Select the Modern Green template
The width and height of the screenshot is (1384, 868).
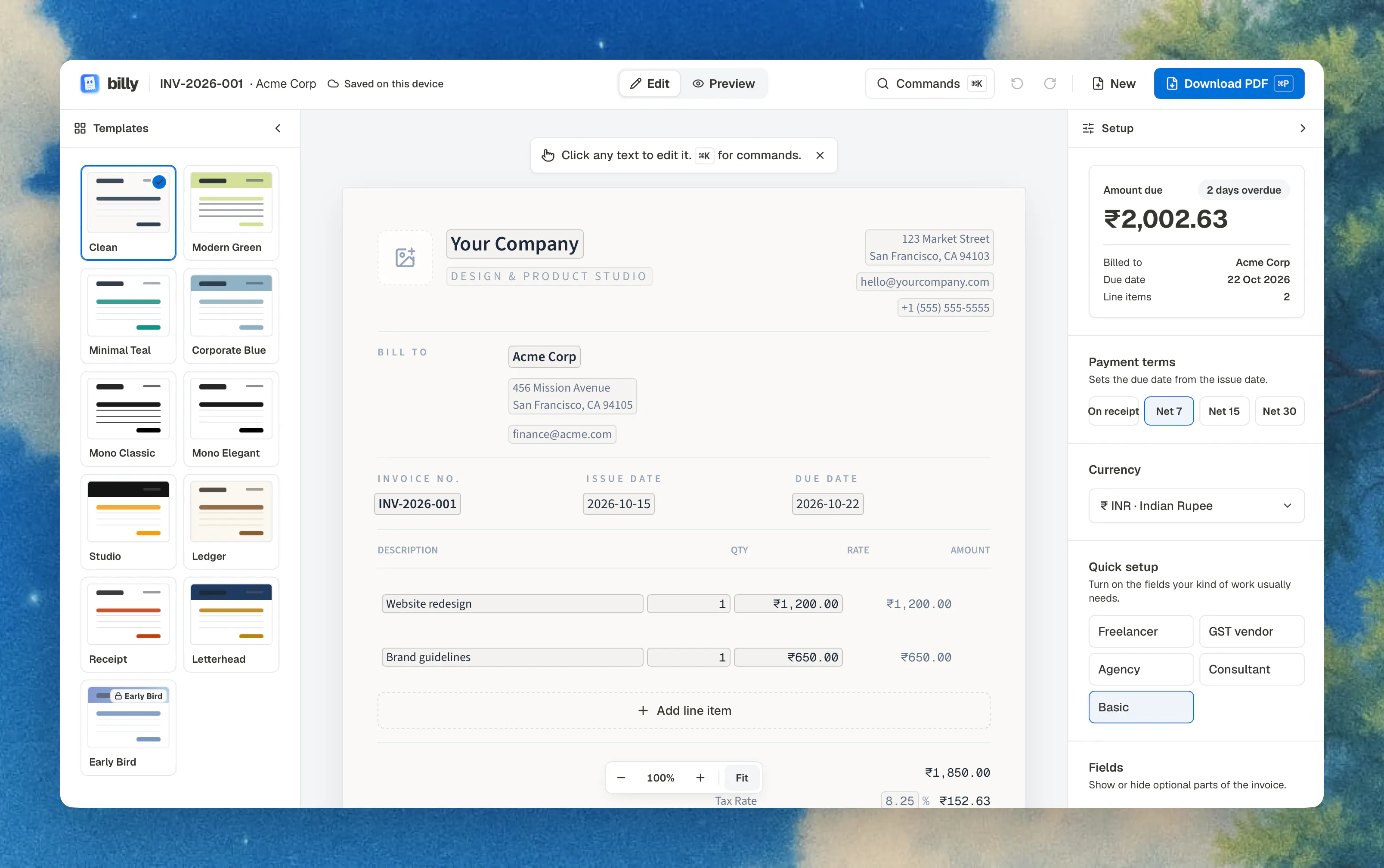pyautogui.click(x=231, y=213)
